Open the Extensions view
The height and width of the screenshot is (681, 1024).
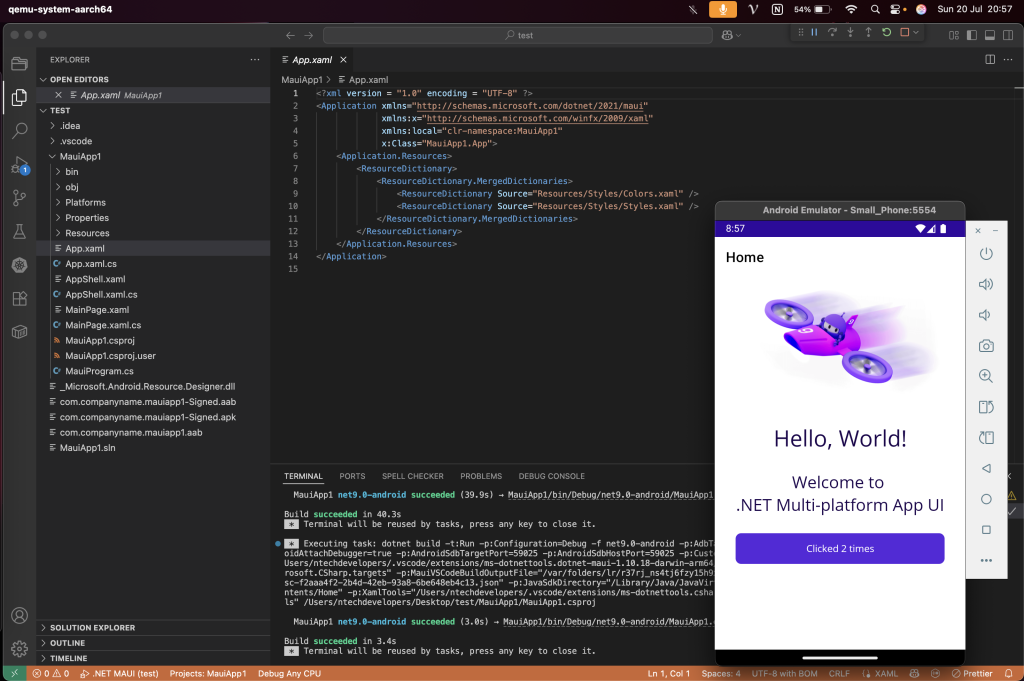20,298
